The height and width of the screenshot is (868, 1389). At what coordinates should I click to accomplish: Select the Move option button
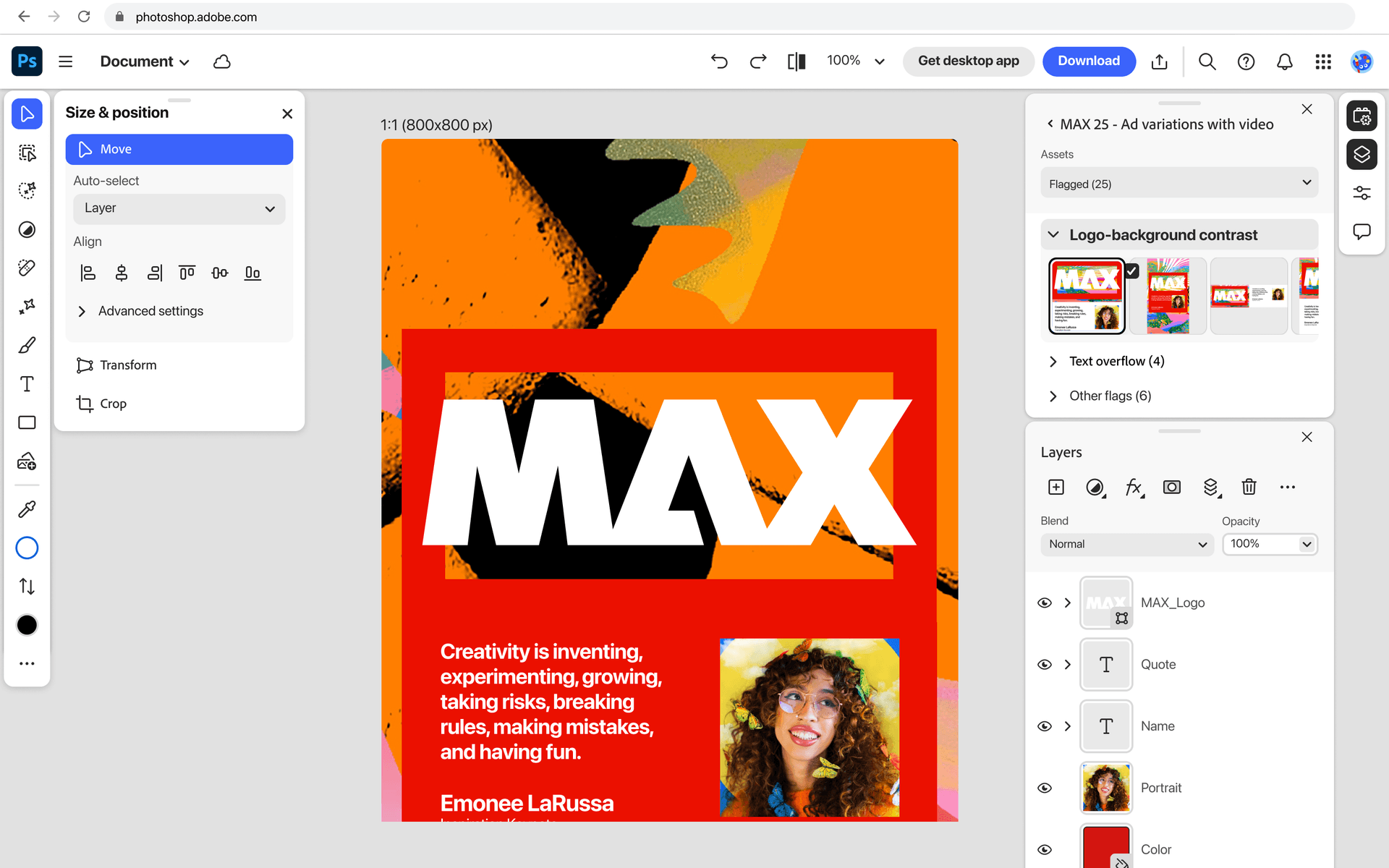[x=179, y=149]
